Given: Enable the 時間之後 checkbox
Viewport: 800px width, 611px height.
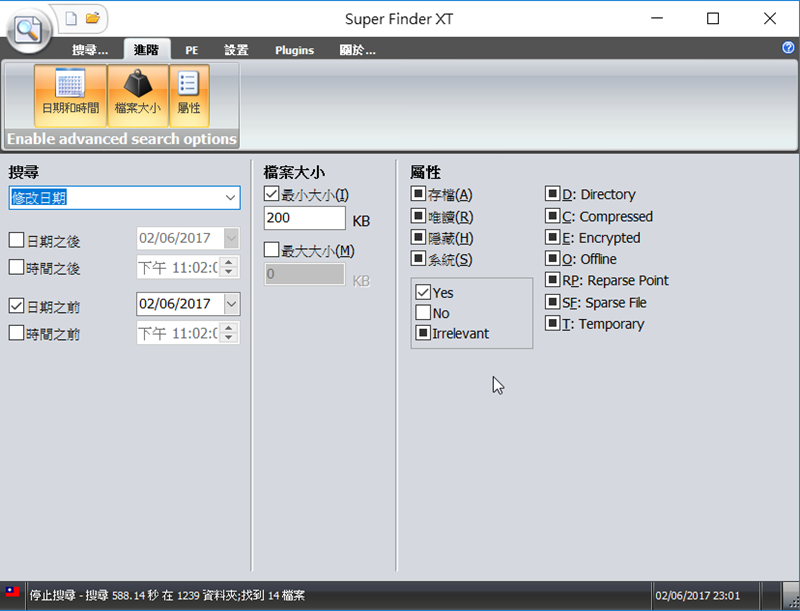Looking at the screenshot, I should pyautogui.click(x=16, y=267).
